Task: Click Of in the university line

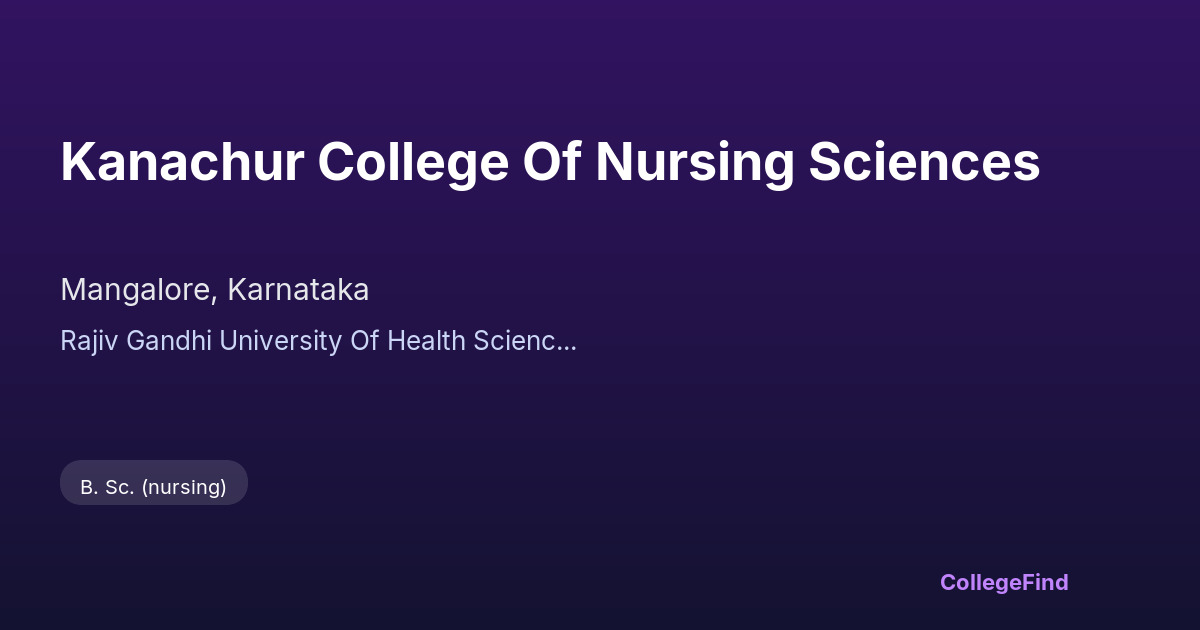Action: click(x=363, y=341)
